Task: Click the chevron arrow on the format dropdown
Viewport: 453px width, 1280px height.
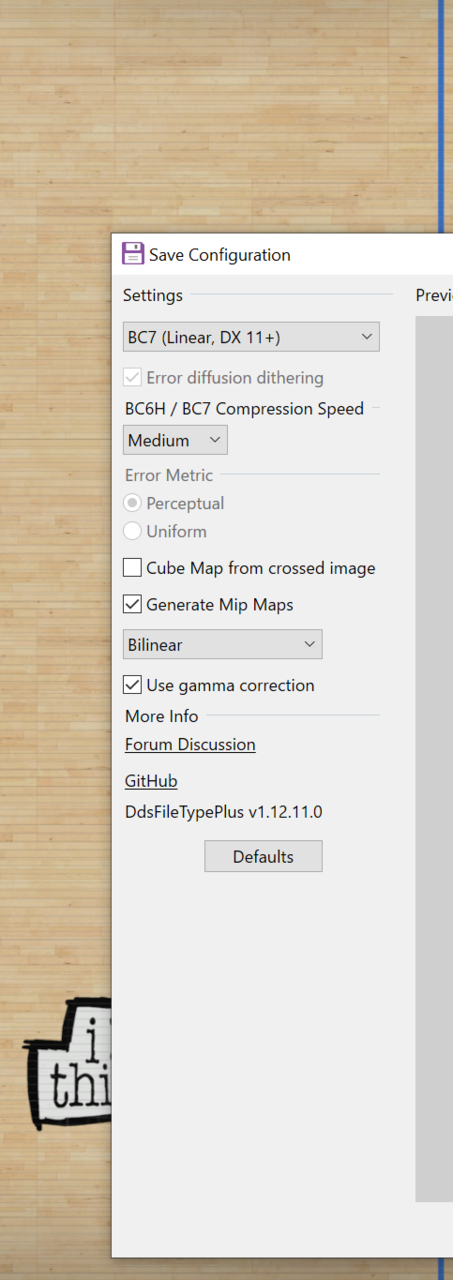Action: pos(366,337)
